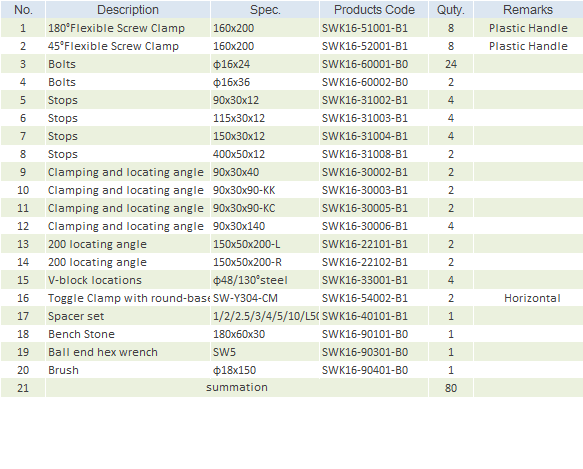Screen dimensions: 583x469
Task: Click Toggle Clamp with round-base cell
Action: pyautogui.click(x=128, y=298)
